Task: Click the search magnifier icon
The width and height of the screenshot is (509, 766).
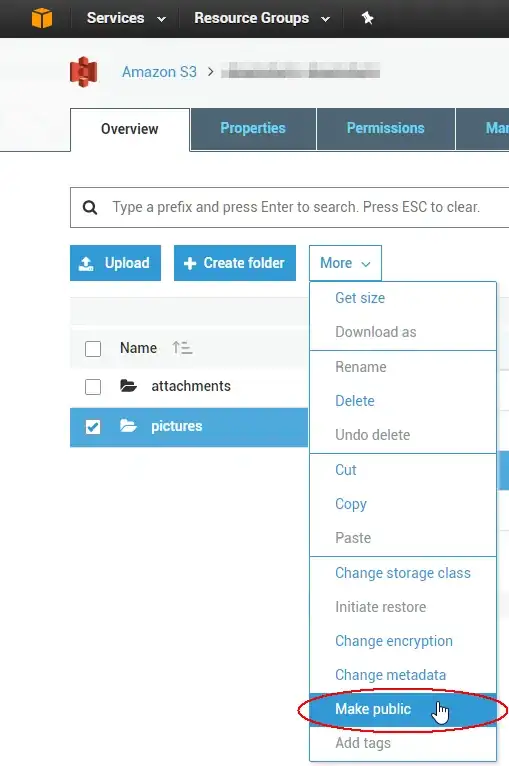Action: [x=90, y=207]
